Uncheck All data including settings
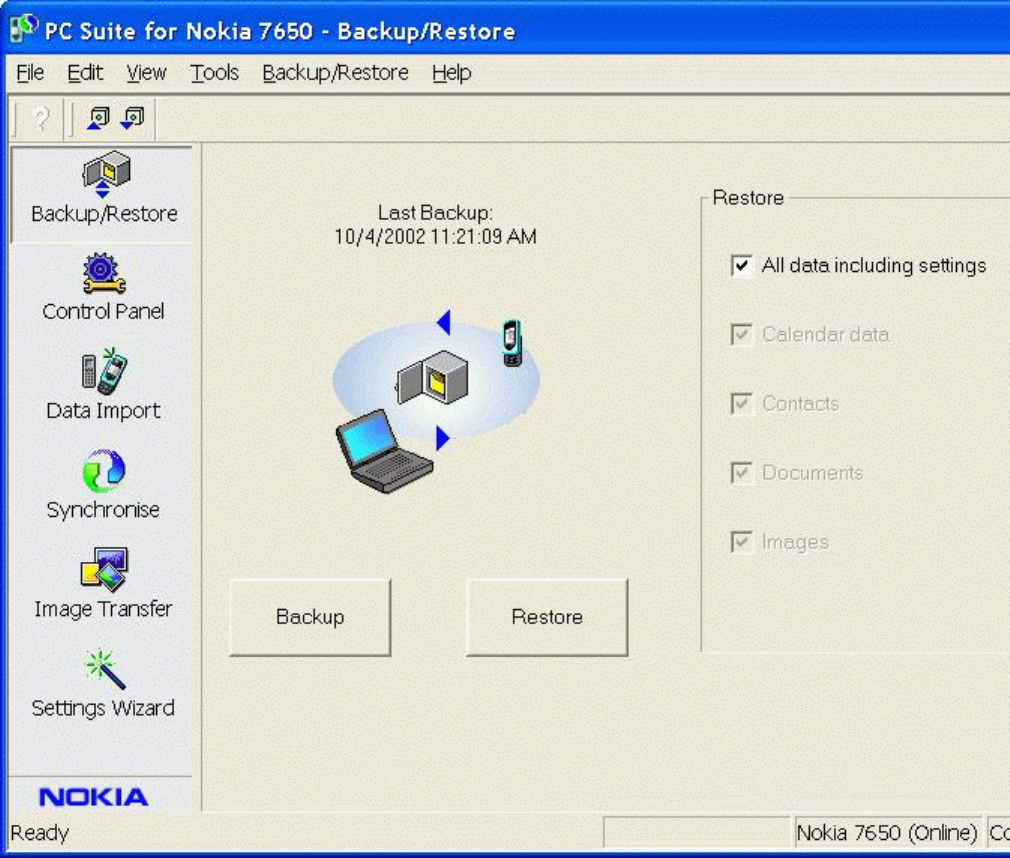Viewport: 1010px width, 858px height. click(x=741, y=265)
